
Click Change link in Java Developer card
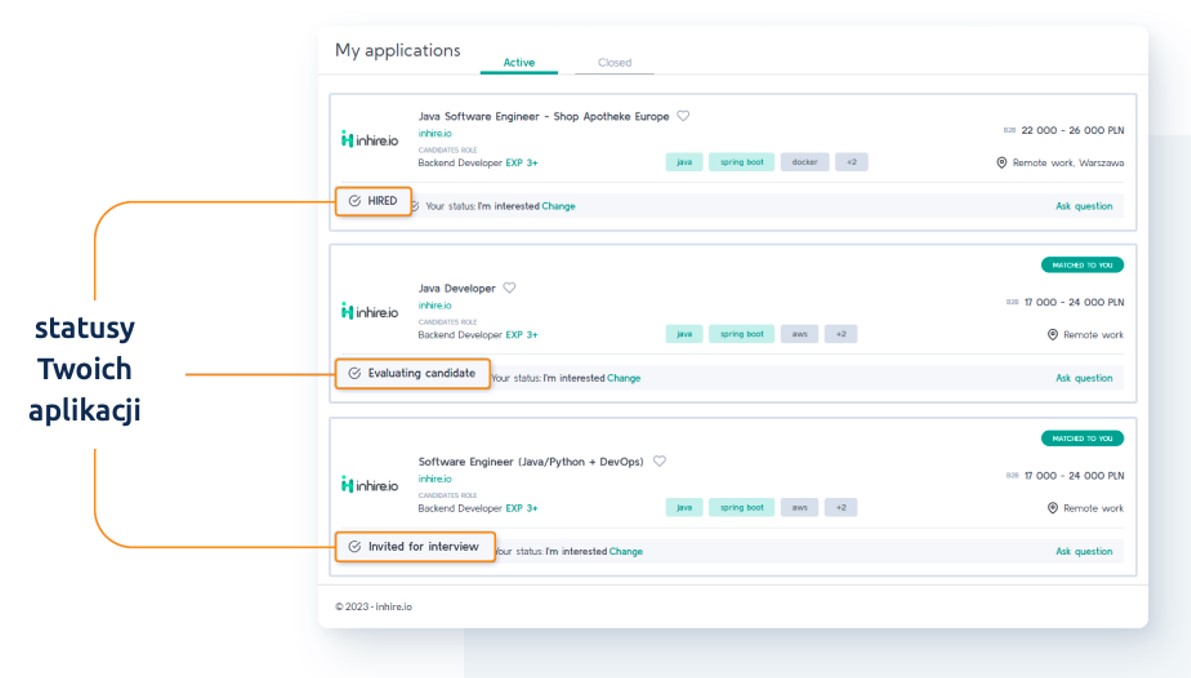tap(624, 378)
